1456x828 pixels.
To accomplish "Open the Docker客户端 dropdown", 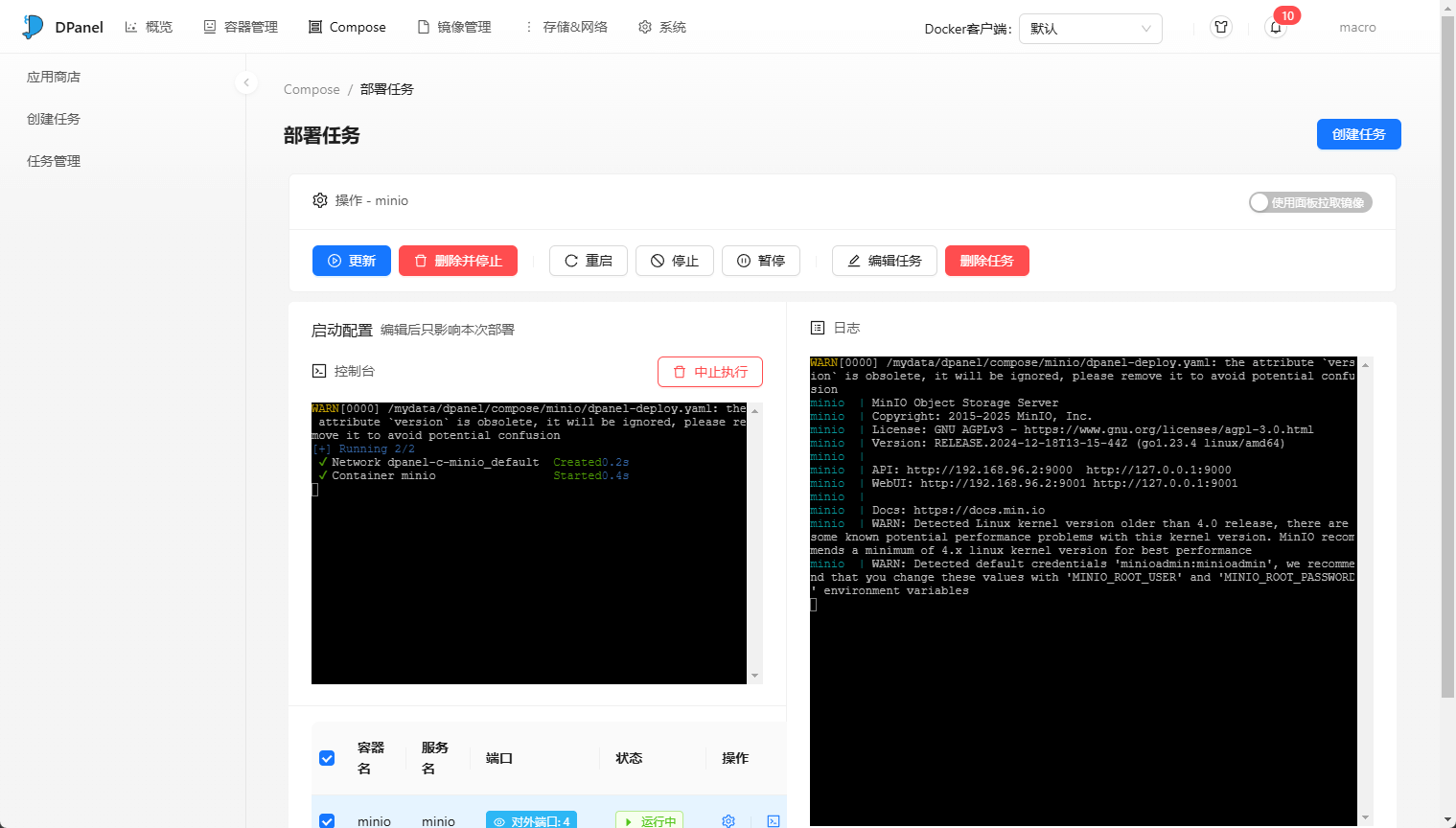I will pyautogui.click(x=1090, y=29).
